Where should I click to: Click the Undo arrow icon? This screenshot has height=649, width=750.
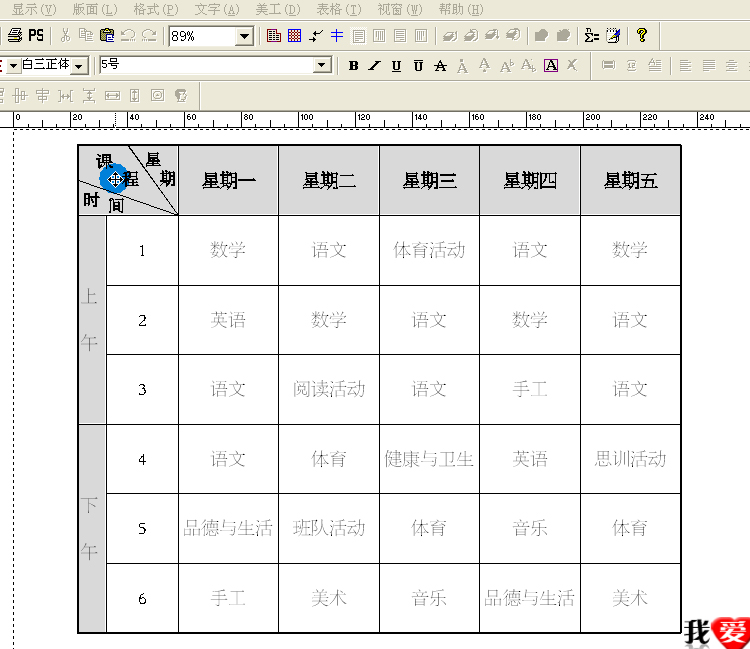128,35
